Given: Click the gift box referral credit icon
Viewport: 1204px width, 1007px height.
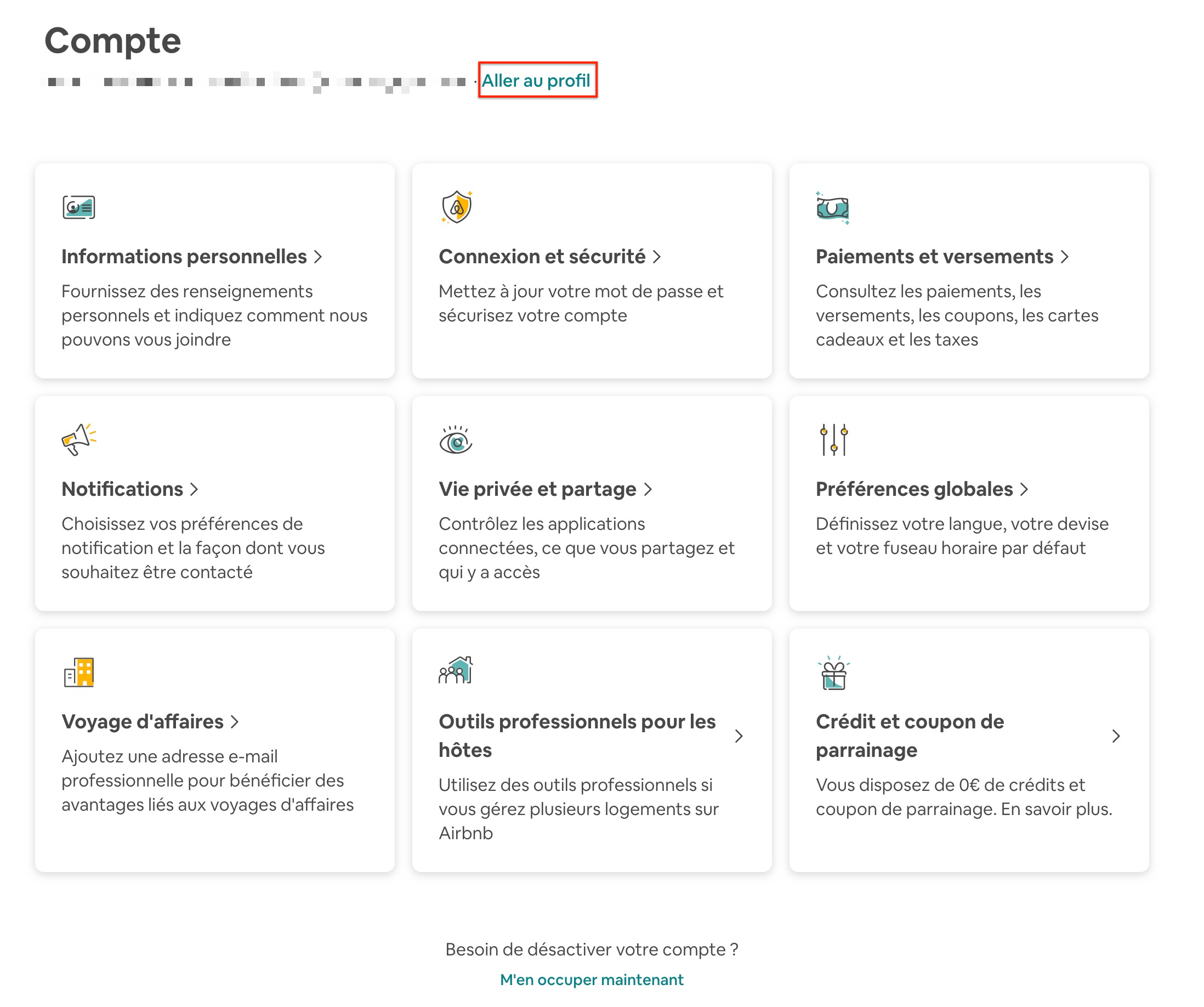Looking at the screenshot, I should pyautogui.click(x=833, y=673).
